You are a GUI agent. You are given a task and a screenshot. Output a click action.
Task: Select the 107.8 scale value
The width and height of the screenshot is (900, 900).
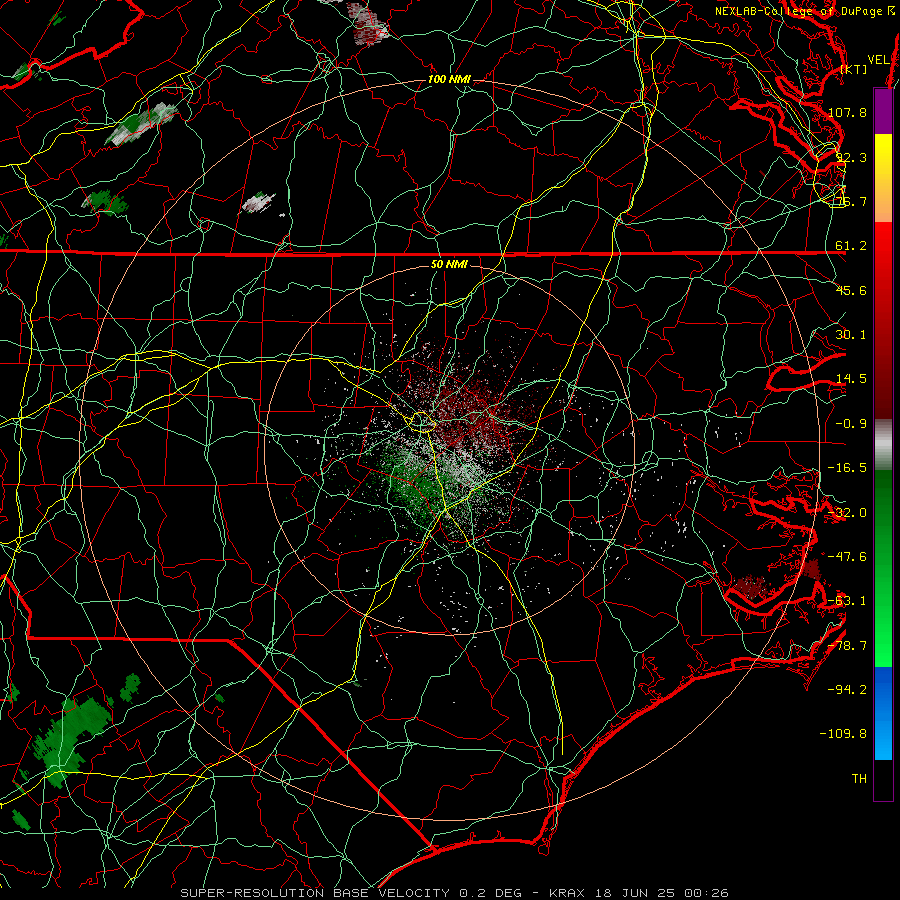(847, 112)
